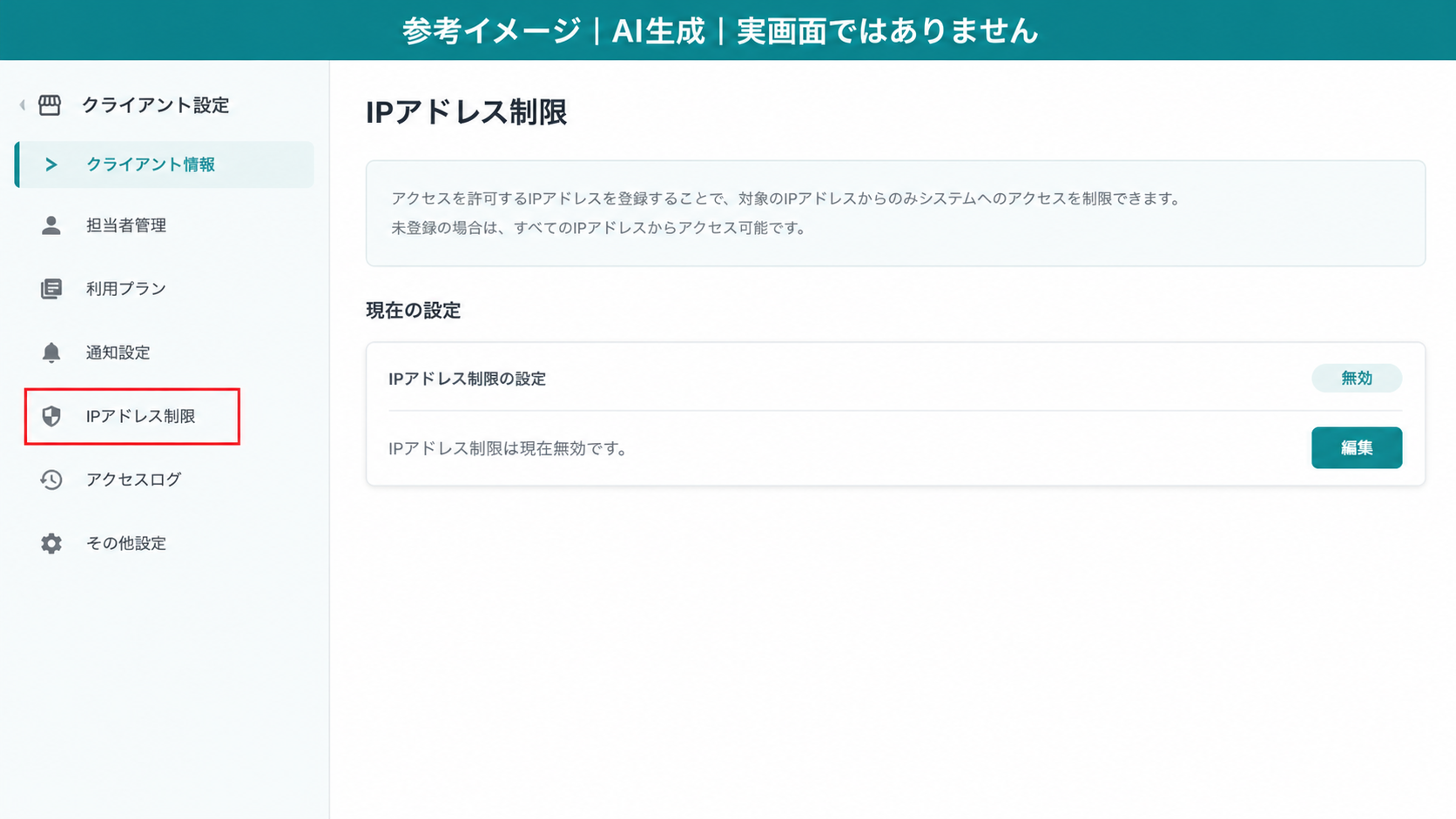Click the back chevron beside クライアント設定
This screenshot has height=819, width=1456.
(x=23, y=105)
